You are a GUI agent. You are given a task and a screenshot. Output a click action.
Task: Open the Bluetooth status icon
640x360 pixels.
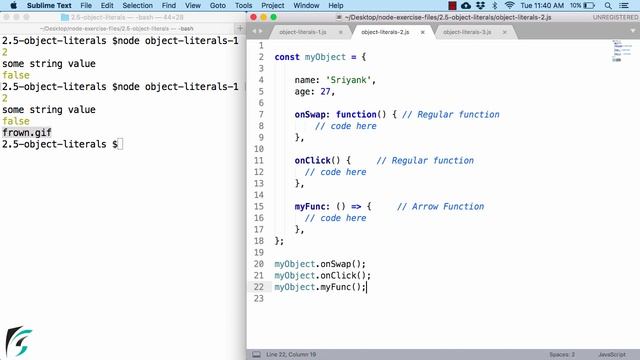pyautogui.click(x=495, y=5)
